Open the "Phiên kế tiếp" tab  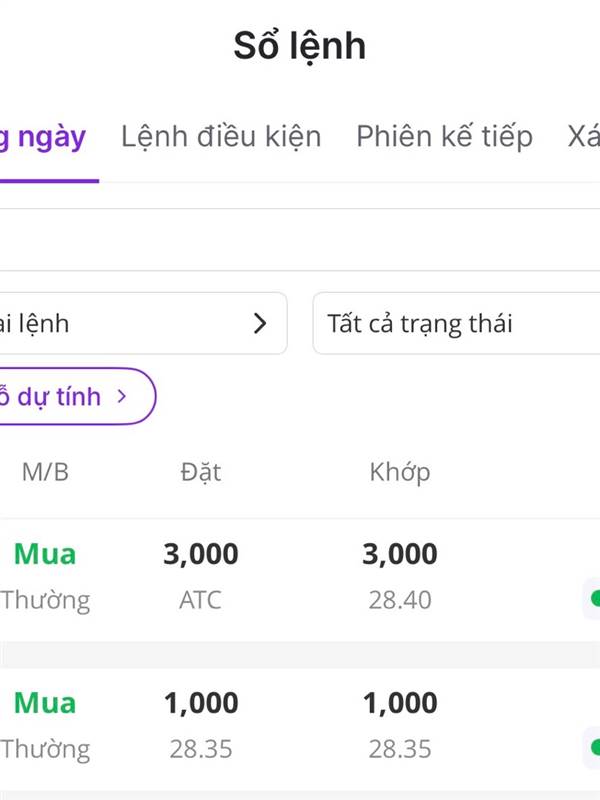tap(444, 136)
